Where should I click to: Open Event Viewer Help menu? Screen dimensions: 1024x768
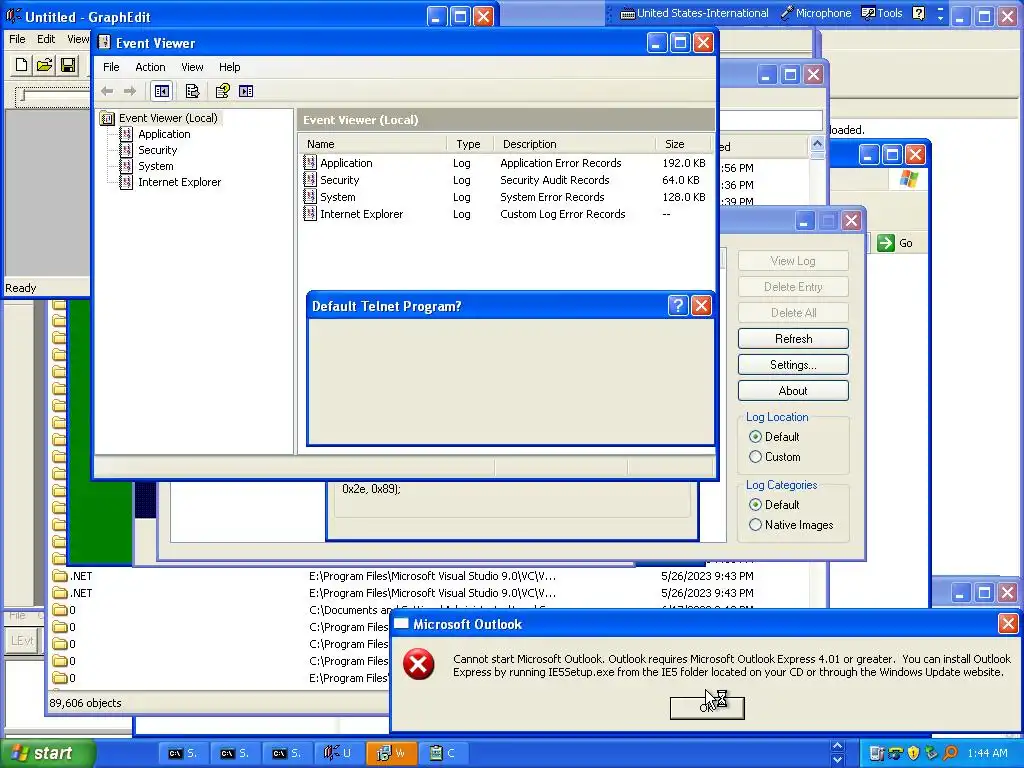coord(229,67)
